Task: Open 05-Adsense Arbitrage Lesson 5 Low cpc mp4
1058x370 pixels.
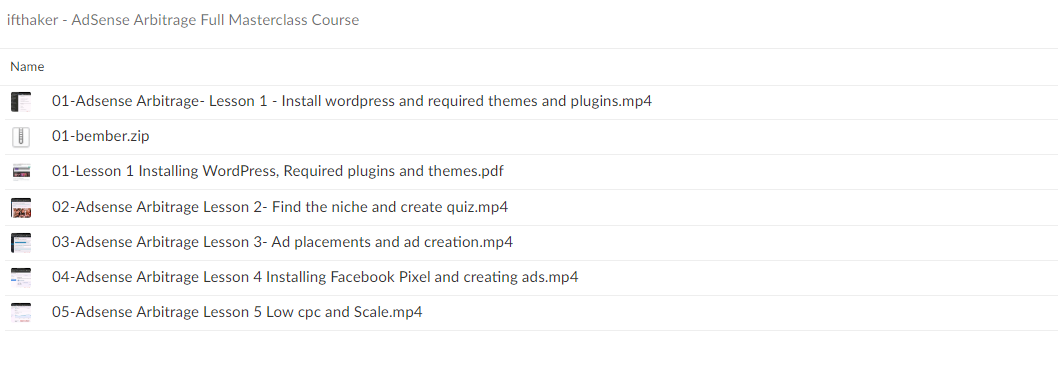Action: (237, 312)
